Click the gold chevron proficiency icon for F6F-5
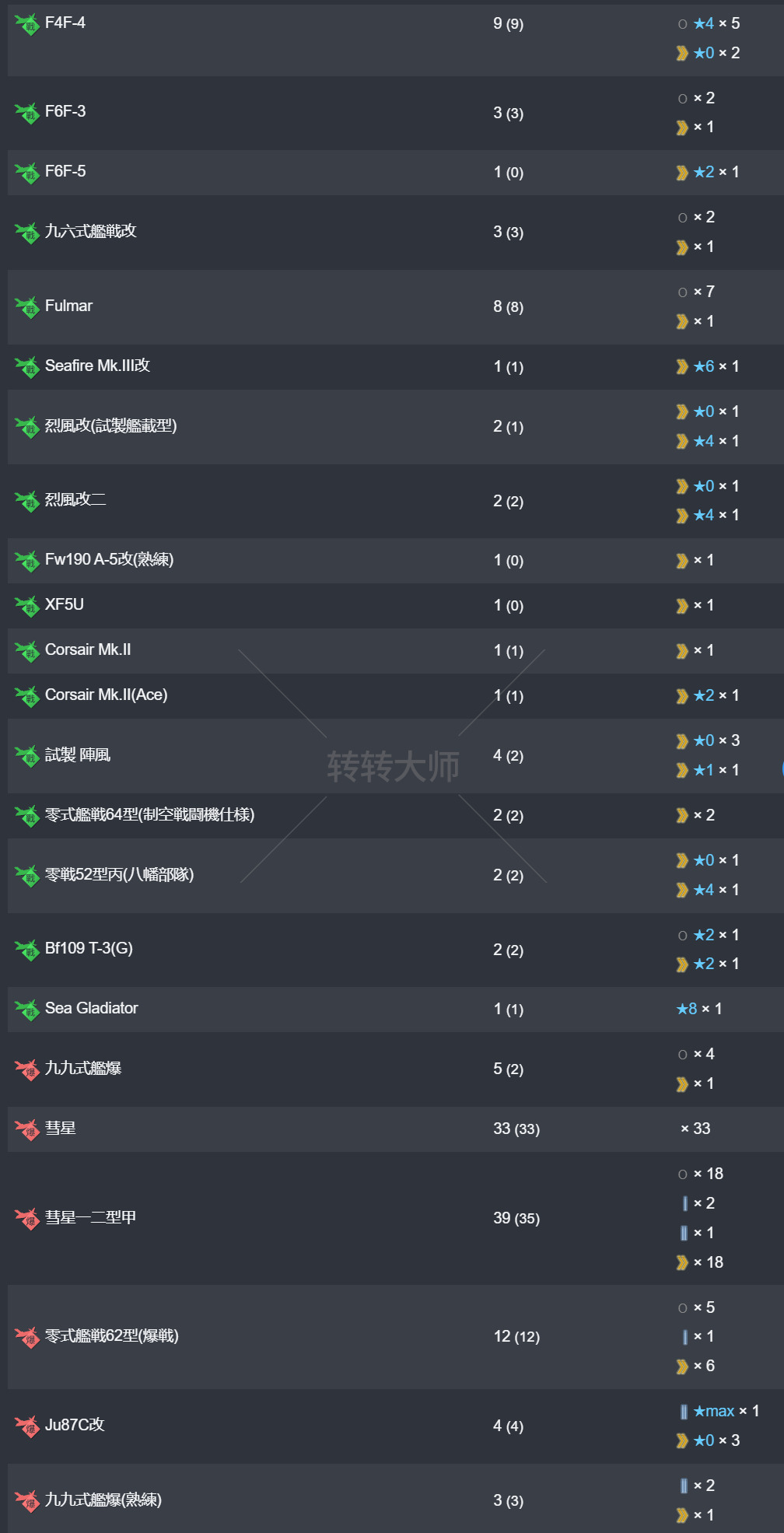This screenshot has width=784, height=1533. tap(682, 173)
